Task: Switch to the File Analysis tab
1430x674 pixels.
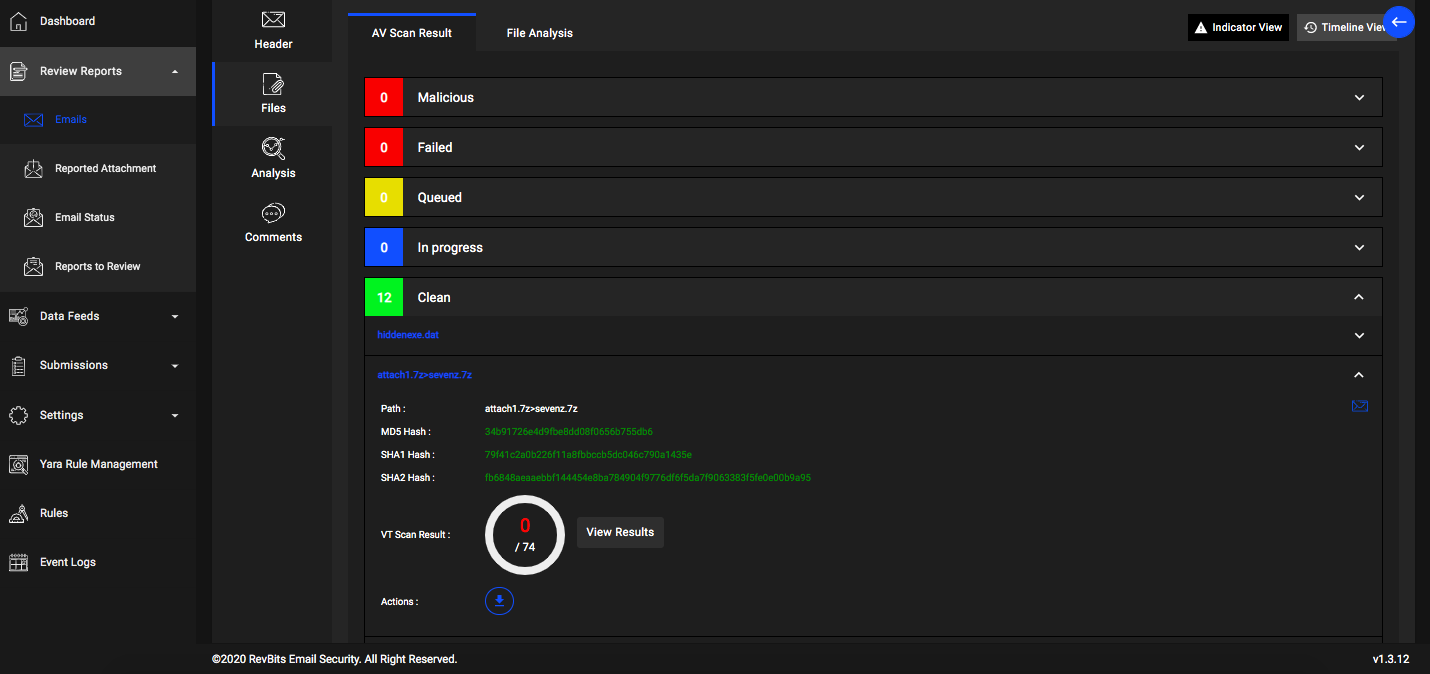Action: pyautogui.click(x=539, y=33)
